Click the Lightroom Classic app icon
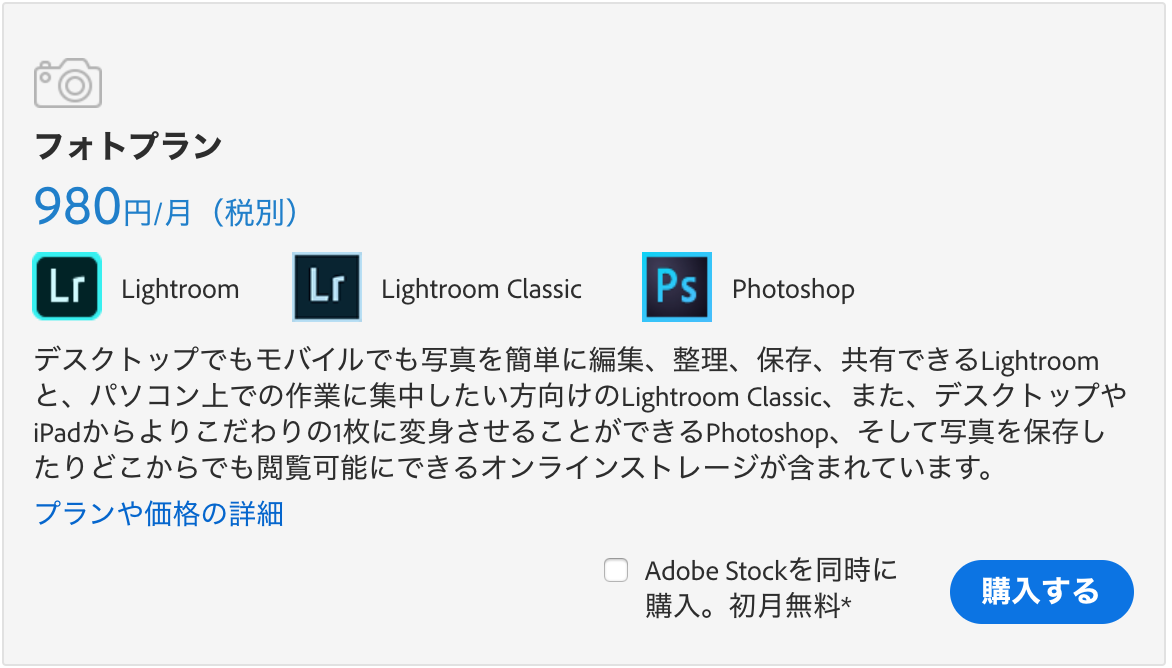The image size is (1172, 668). pyautogui.click(x=327, y=287)
